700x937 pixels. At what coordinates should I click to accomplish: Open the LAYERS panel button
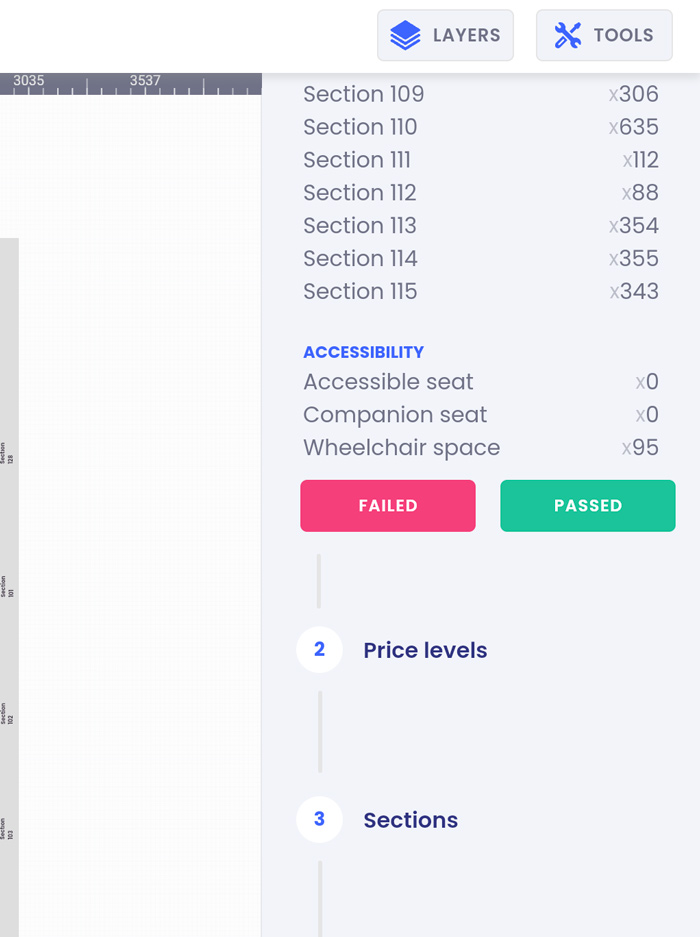point(445,35)
